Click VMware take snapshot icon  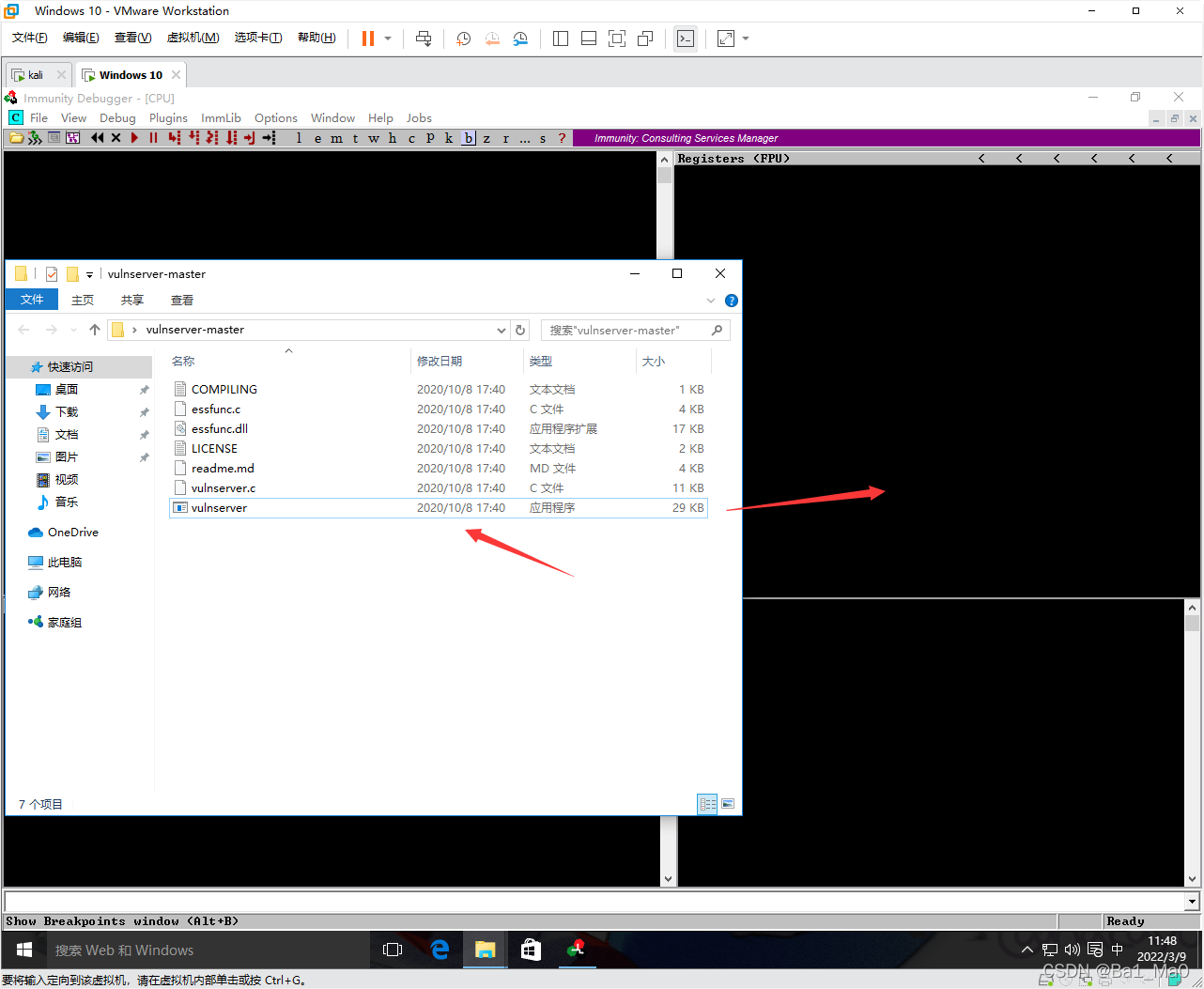(x=463, y=39)
